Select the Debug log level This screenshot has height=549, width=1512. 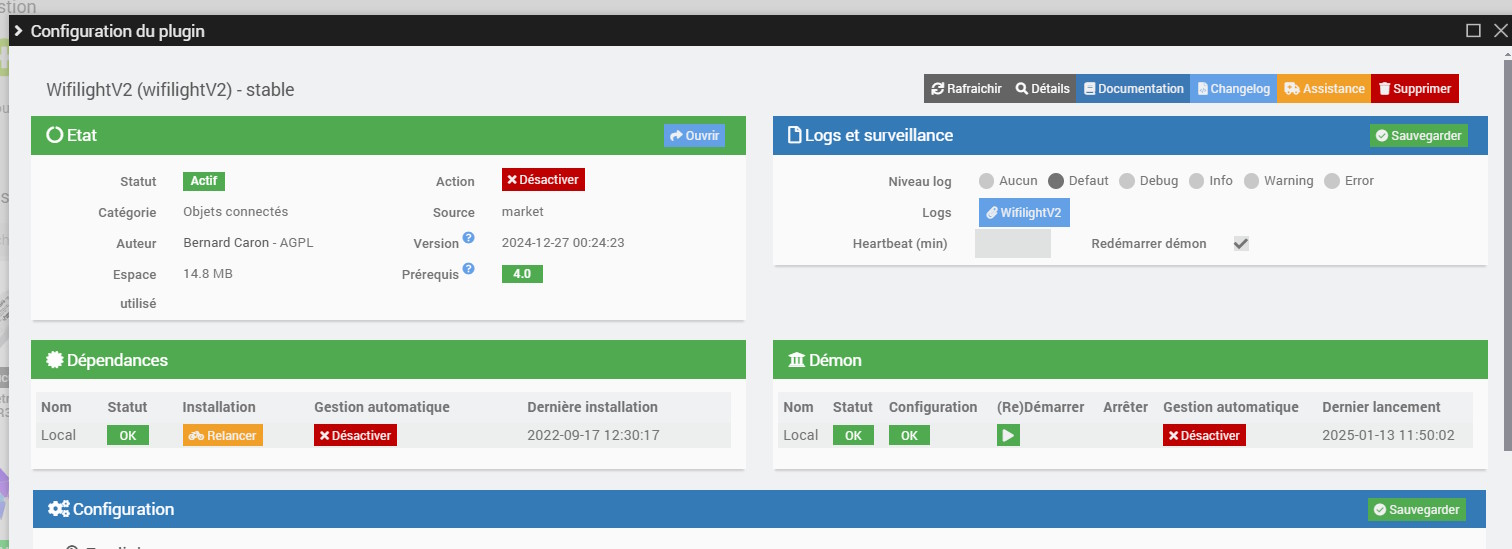[x=1127, y=181]
